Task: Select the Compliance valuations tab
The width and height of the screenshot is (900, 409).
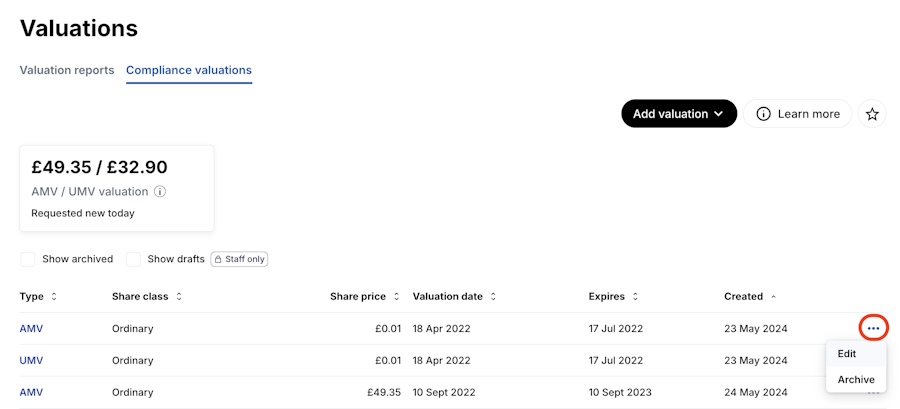Action: point(189,70)
